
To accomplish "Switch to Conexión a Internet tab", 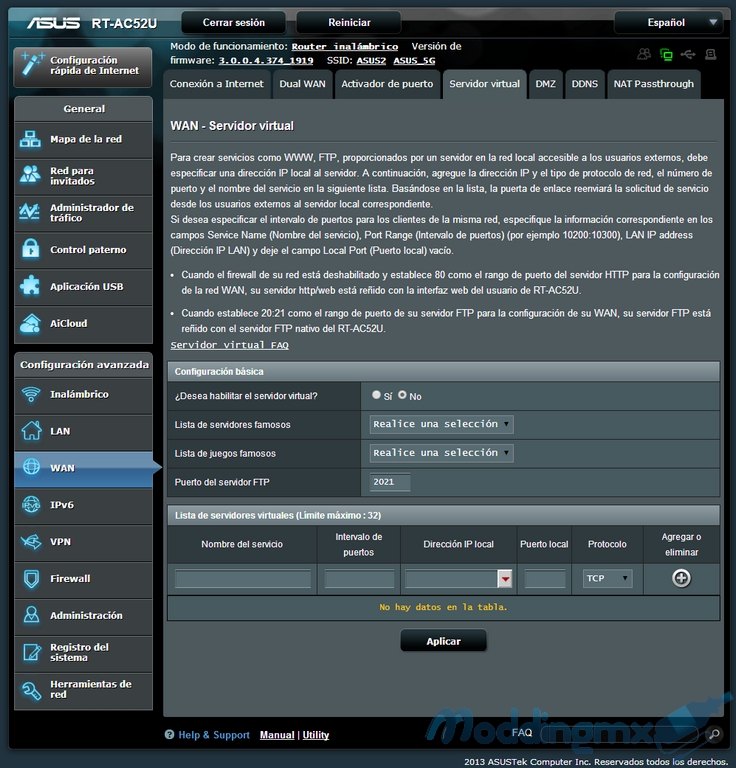I will 216,84.
